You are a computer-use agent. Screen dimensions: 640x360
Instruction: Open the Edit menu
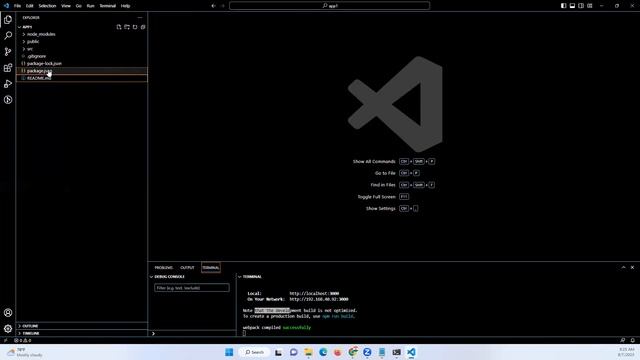(x=30, y=6)
